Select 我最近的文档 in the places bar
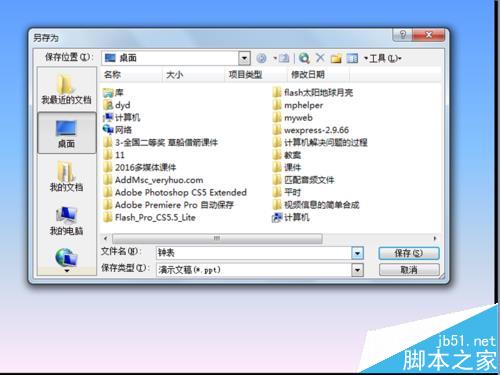500x375 pixels. pos(66,89)
